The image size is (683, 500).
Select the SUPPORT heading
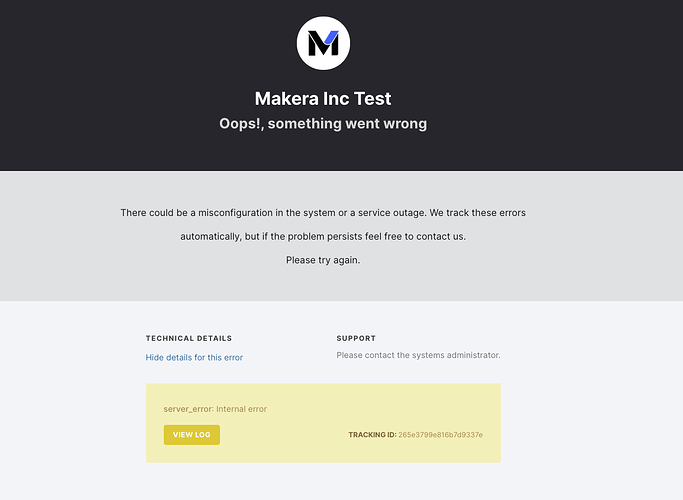[x=356, y=339]
